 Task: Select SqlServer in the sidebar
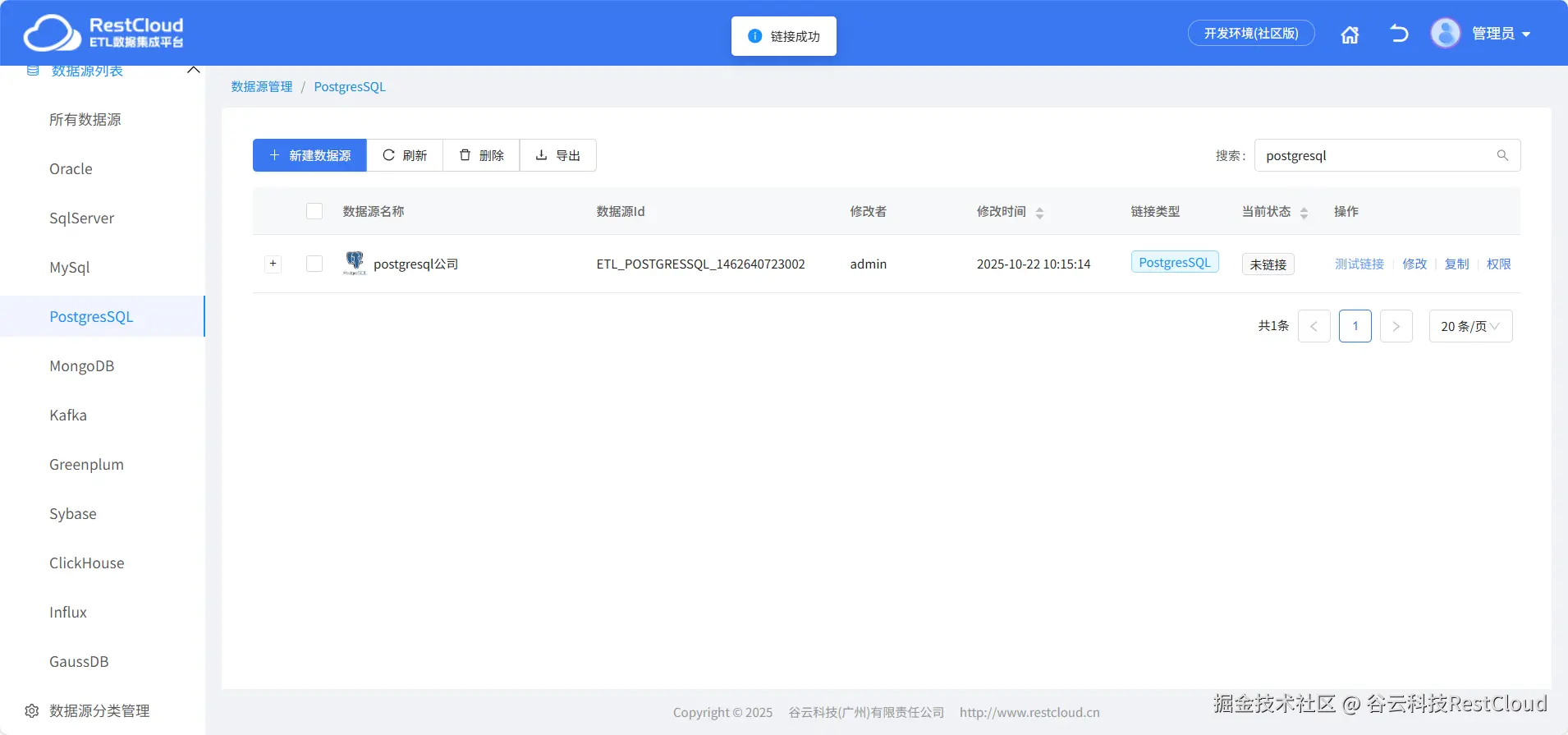[x=82, y=218]
